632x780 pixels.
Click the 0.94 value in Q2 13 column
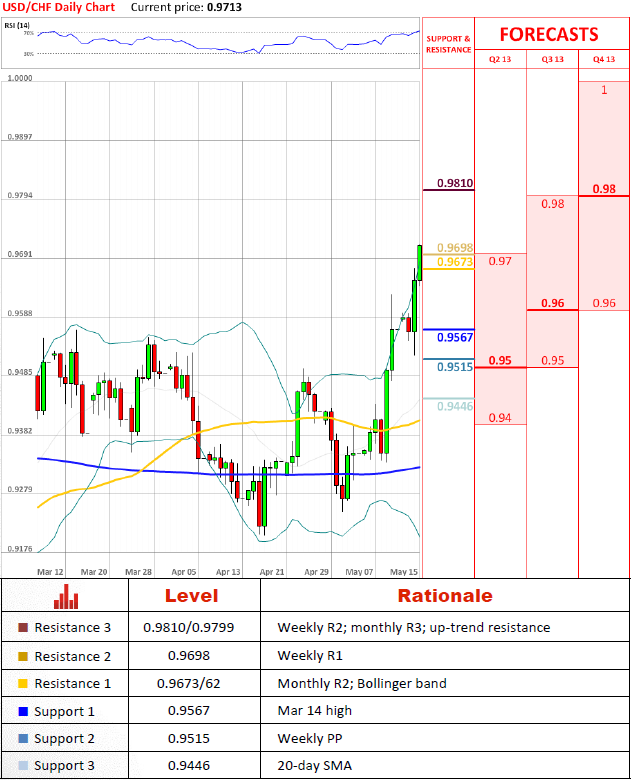click(x=500, y=418)
